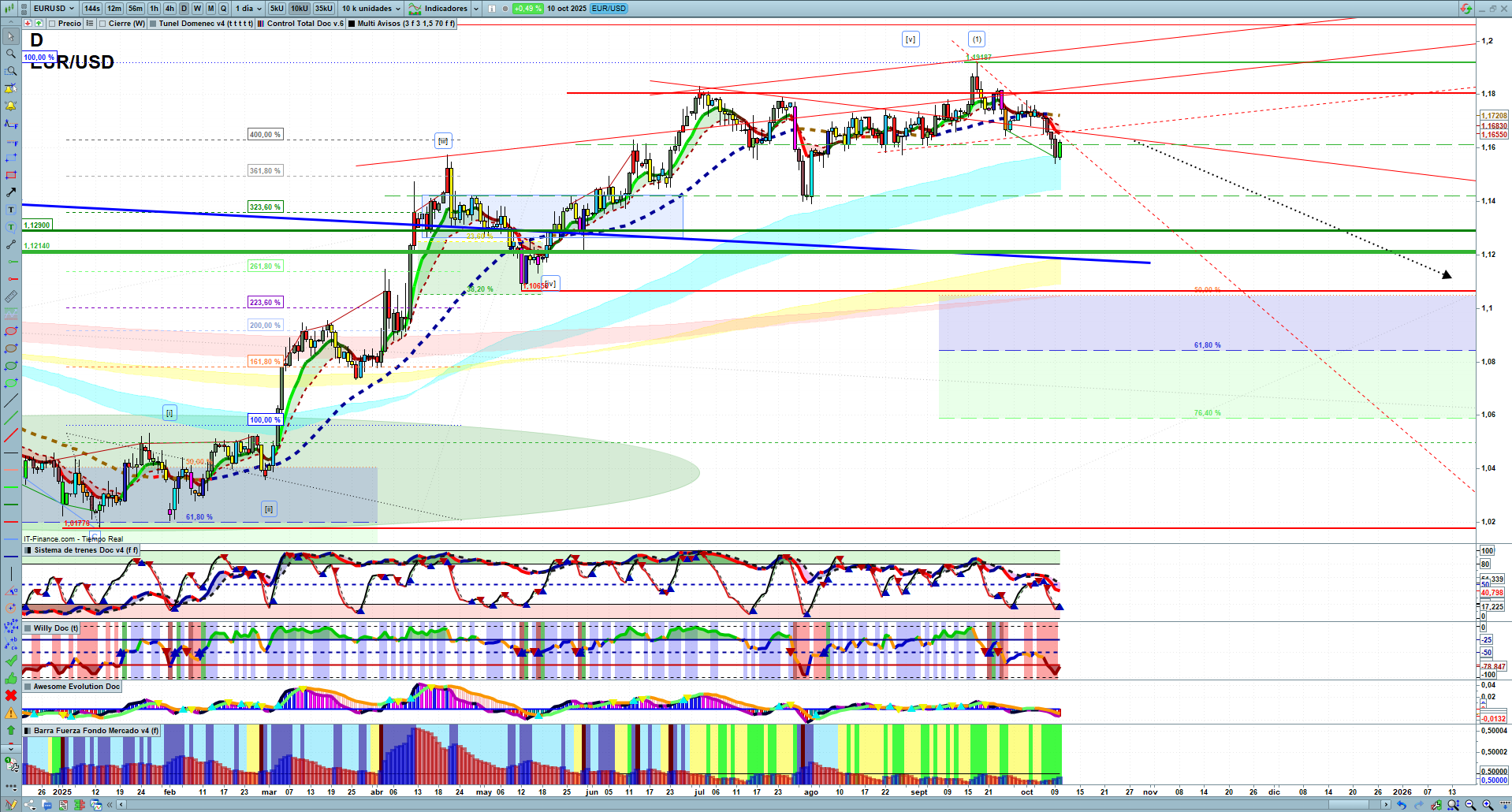Switch to the 4h timeframe
Screen dimensions: 1512x812
coord(169,9)
